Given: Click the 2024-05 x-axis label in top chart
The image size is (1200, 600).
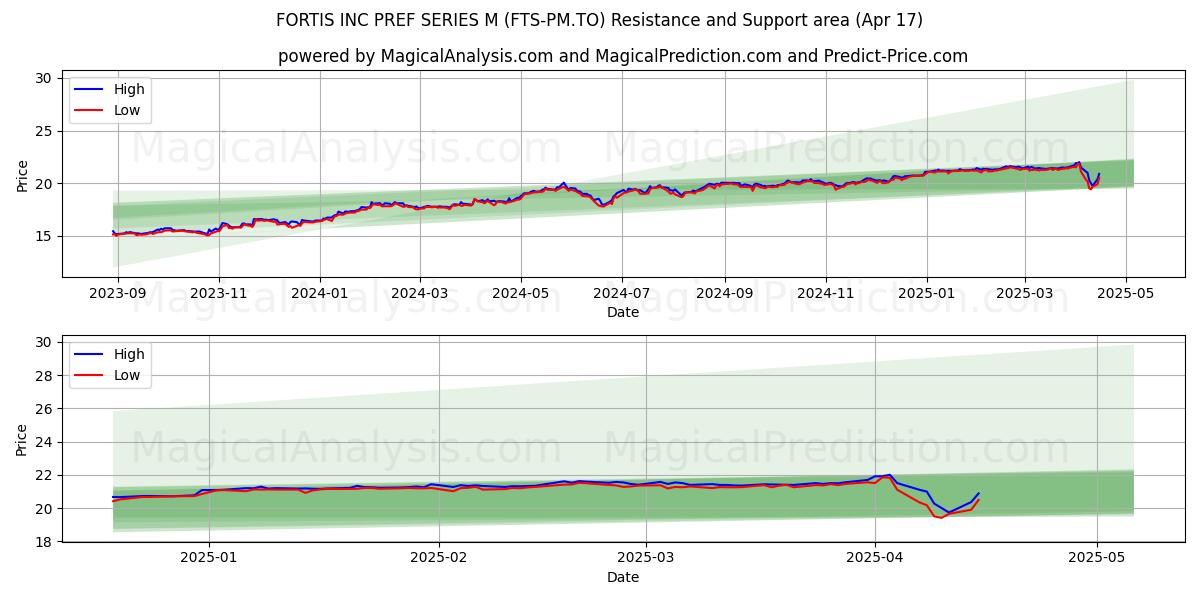Looking at the screenshot, I should tap(520, 294).
